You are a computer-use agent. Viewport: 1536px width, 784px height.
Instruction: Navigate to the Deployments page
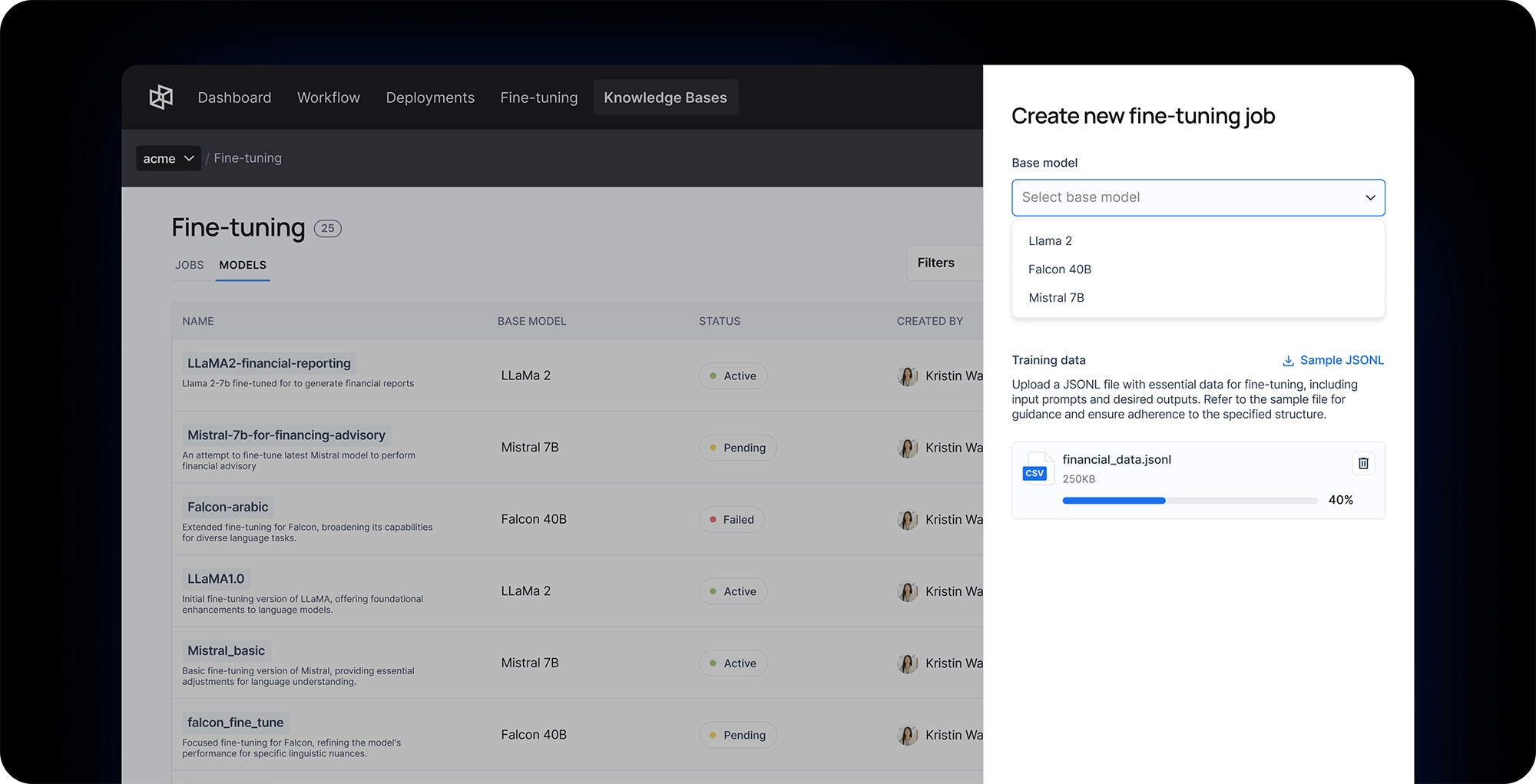pos(430,97)
